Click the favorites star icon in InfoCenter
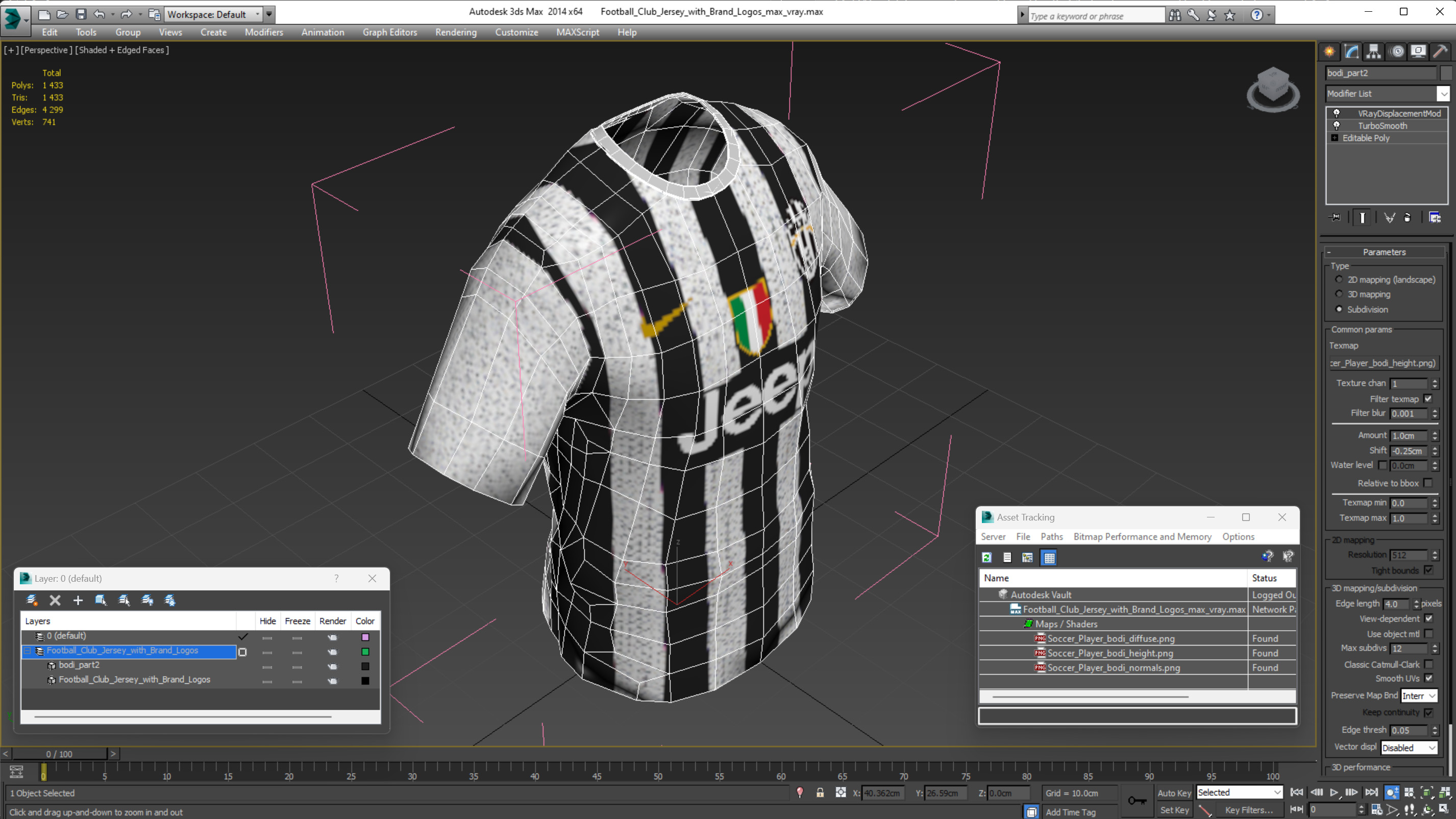This screenshot has width=1456, height=819. pos(1230,15)
